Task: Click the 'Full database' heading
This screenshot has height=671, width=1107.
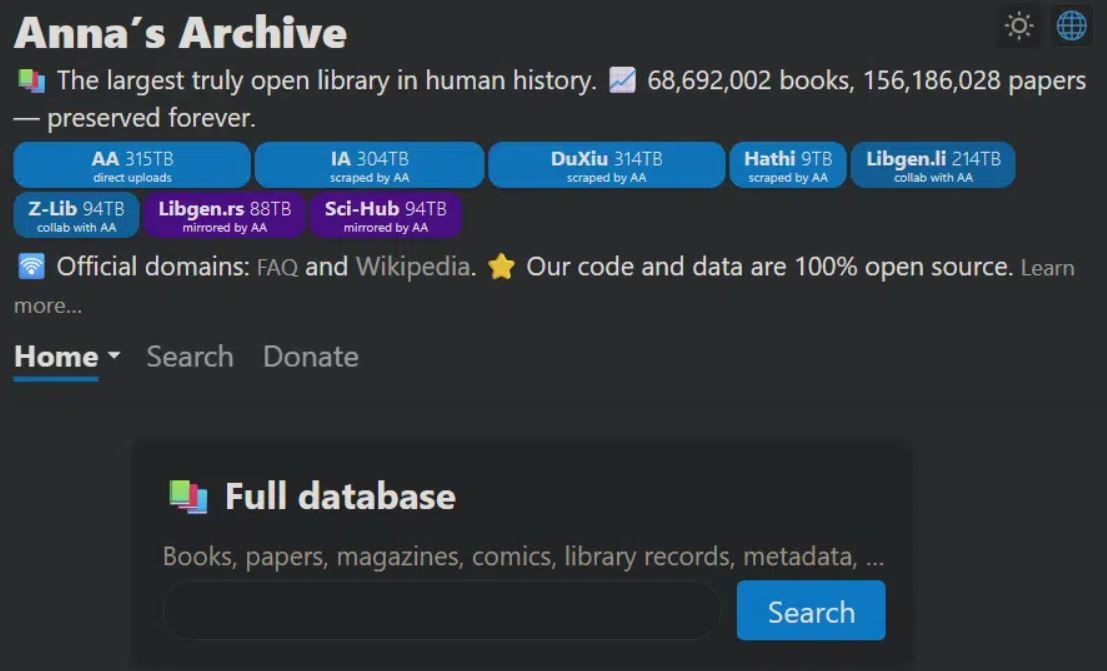Action: click(x=340, y=496)
